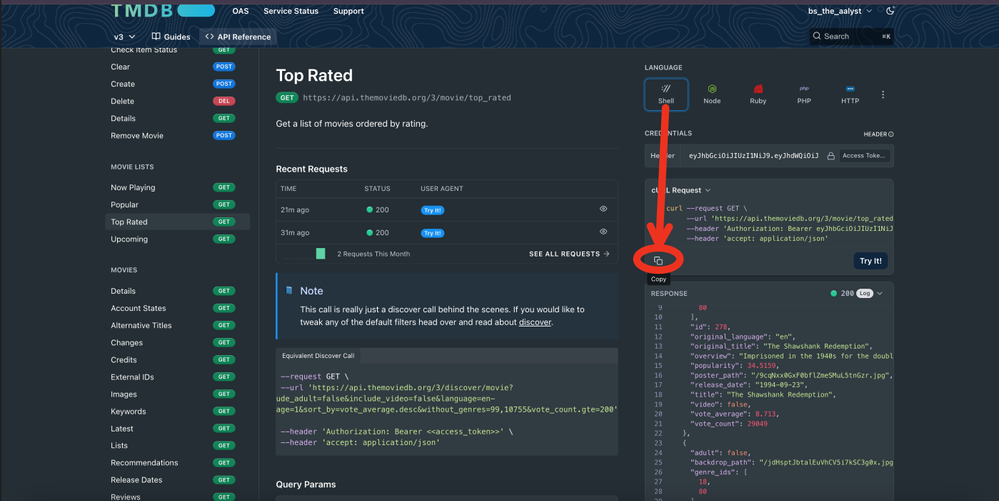The height and width of the screenshot is (501, 999).
Task: Show details for the 21m ago request
Action: click(x=603, y=209)
